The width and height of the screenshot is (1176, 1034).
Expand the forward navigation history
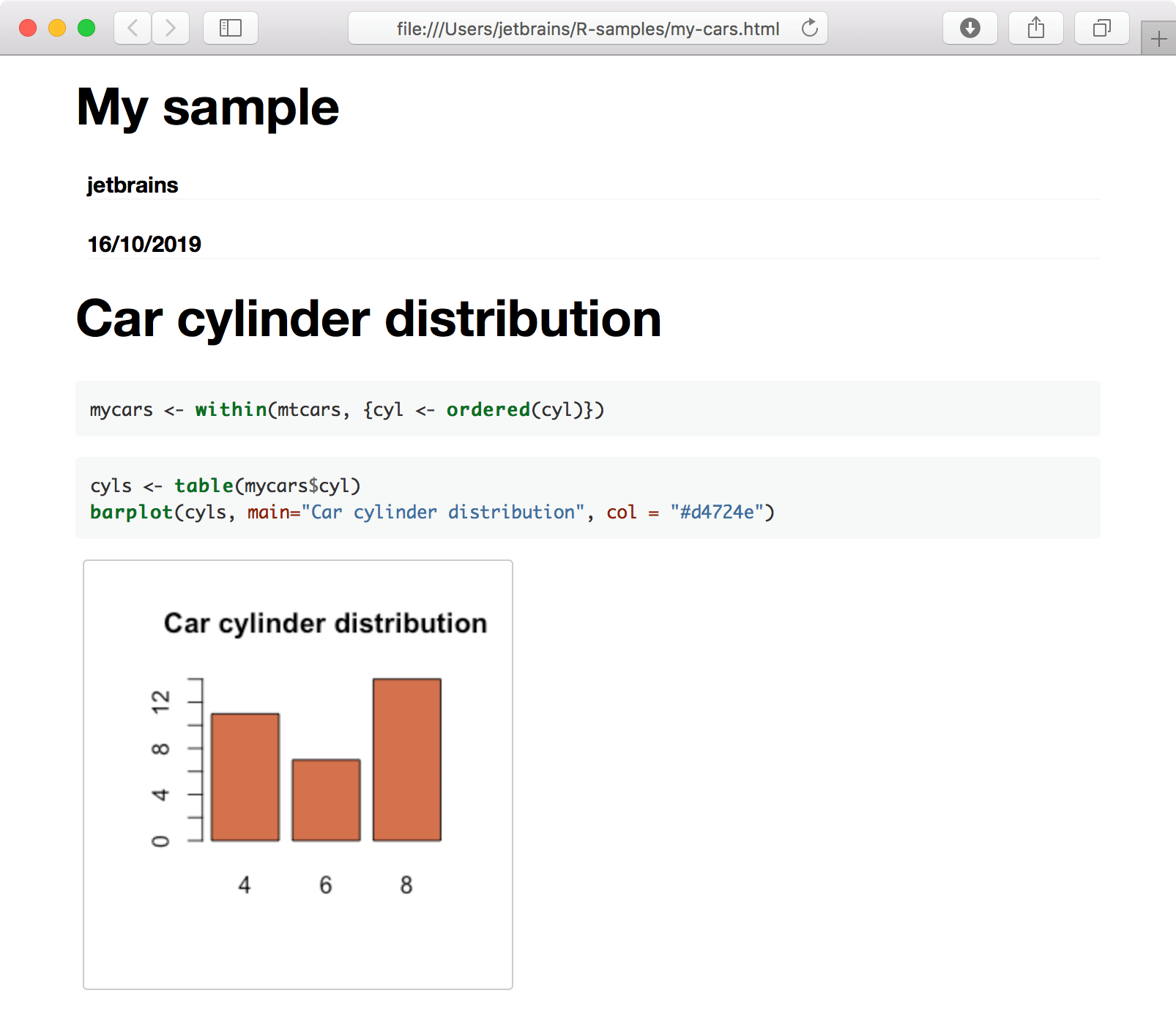point(171,28)
